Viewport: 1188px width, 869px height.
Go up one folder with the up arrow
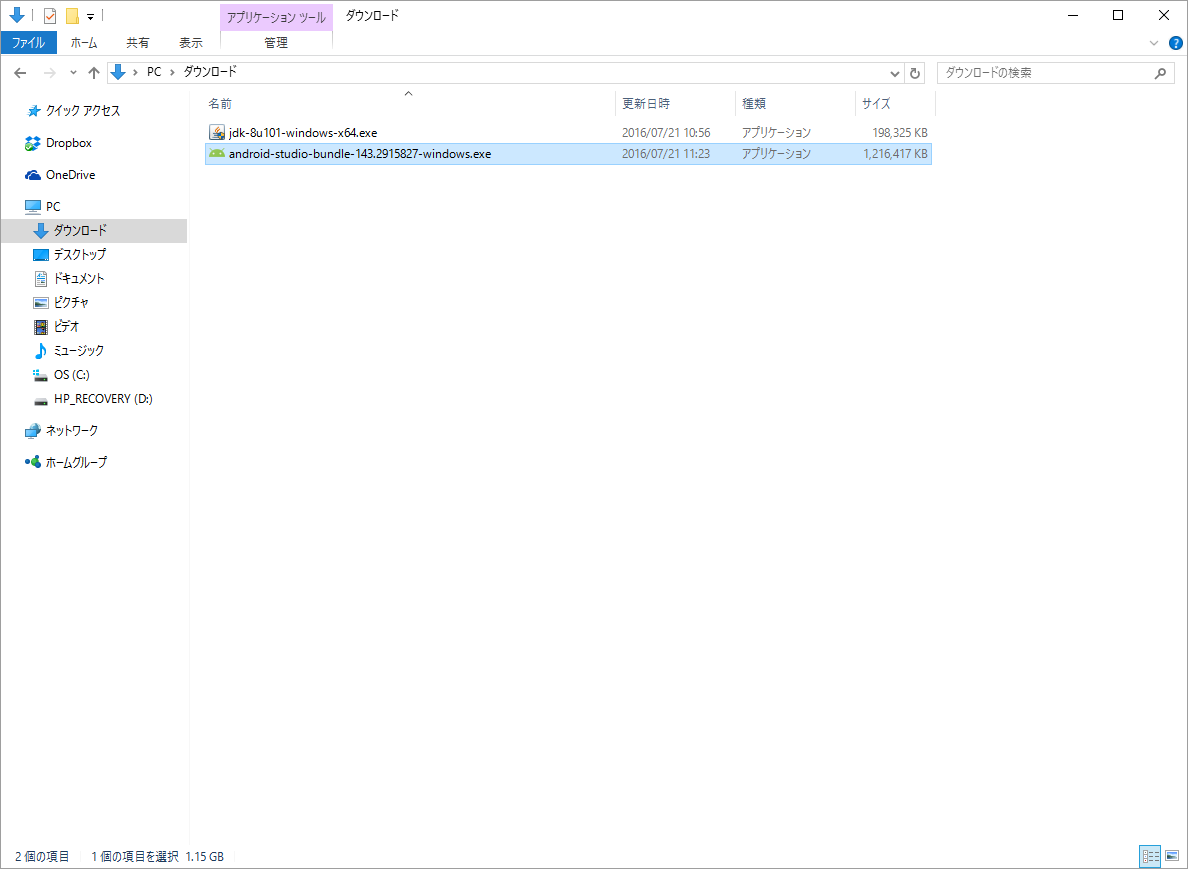point(93,71)
